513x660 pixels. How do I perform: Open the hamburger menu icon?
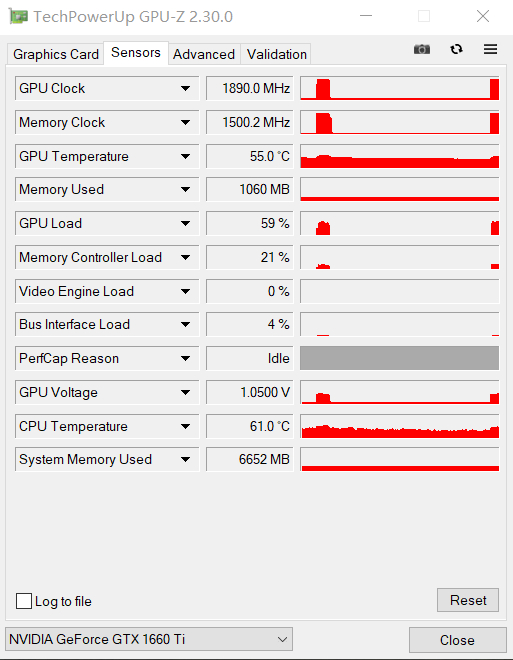click(x=490, y=49)
